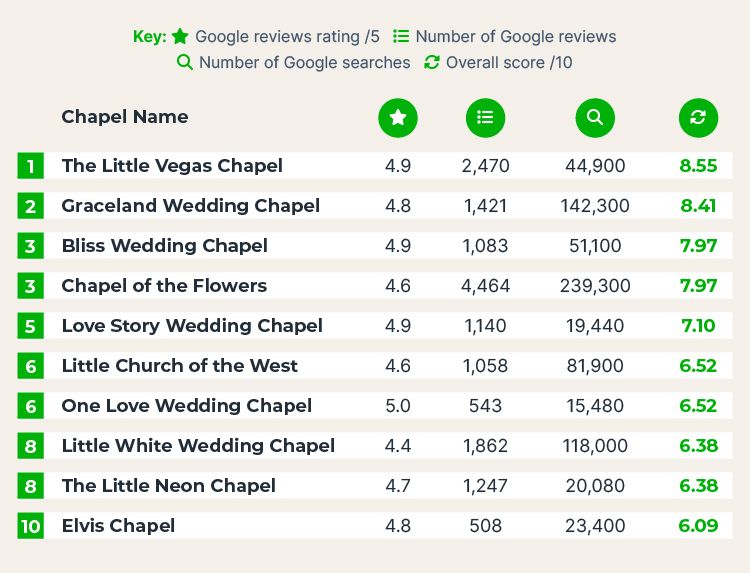Click the 6.09 score for Elvis Chapel
The height and width of the screenshot is (573, 750).
tap(698, 526)
